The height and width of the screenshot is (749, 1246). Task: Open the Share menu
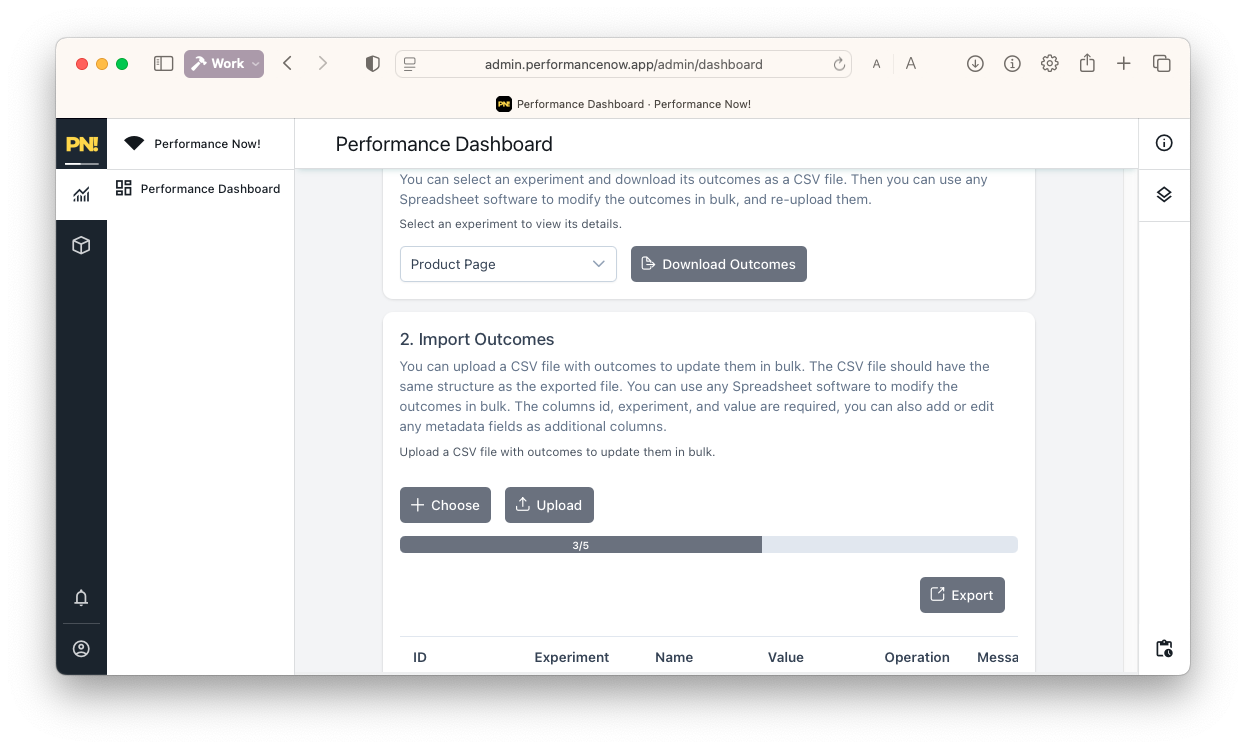tap(1087, 63)
